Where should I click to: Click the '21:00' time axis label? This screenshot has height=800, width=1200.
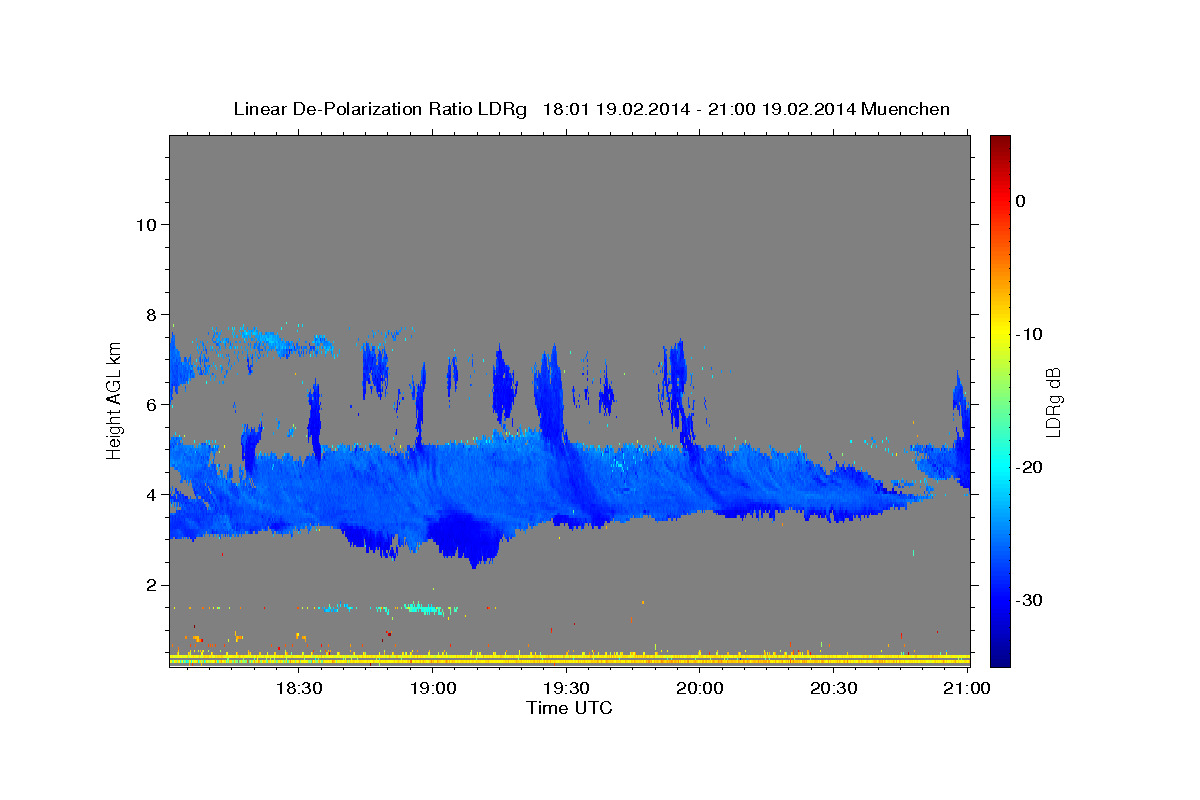[x=967, y=688]
